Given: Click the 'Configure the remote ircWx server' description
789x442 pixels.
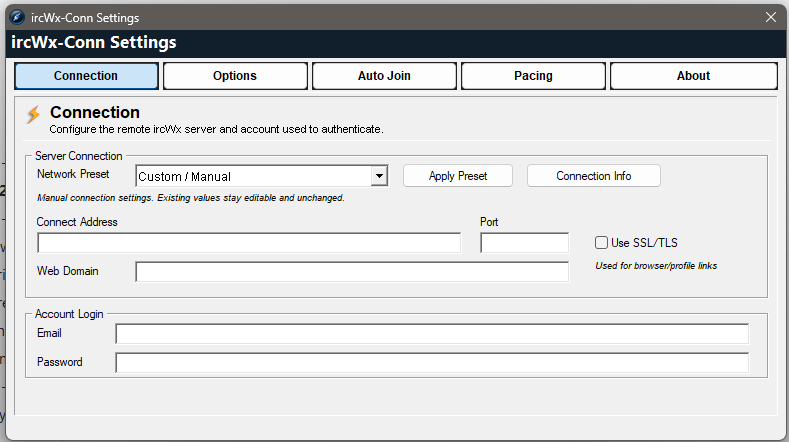Looking at the screenshot, I should point(216,129).
